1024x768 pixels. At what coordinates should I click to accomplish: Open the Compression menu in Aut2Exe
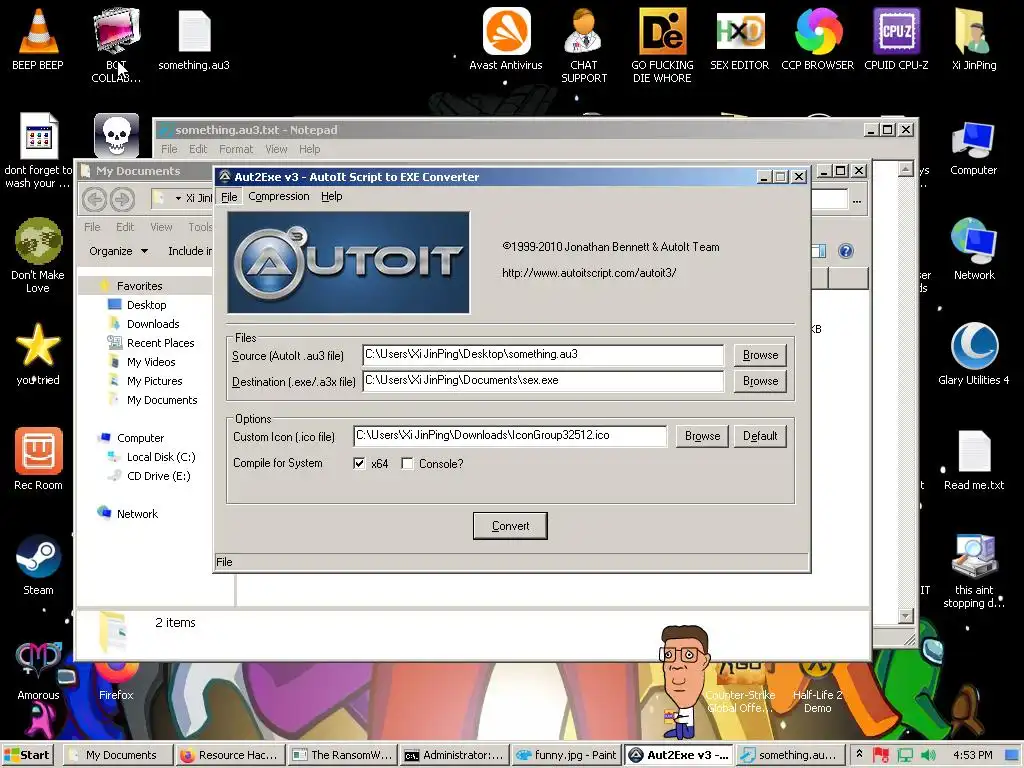[279, 196]
